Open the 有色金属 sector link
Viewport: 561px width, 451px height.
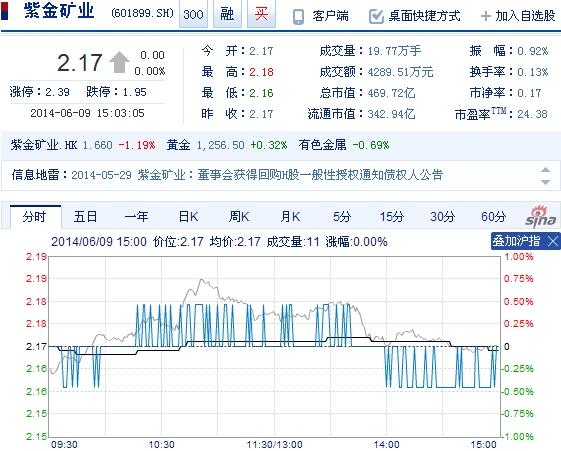pyautogui.click(x=322, y=145)
